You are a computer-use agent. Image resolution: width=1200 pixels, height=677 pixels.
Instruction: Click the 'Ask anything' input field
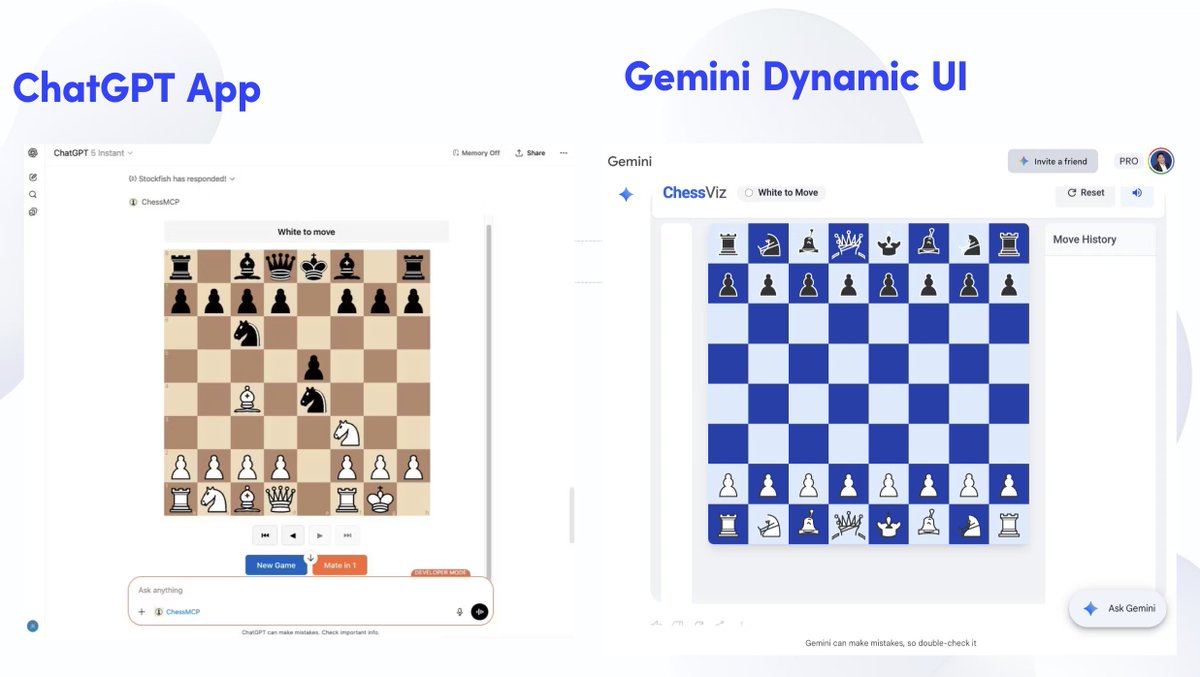tap(310, 590)
